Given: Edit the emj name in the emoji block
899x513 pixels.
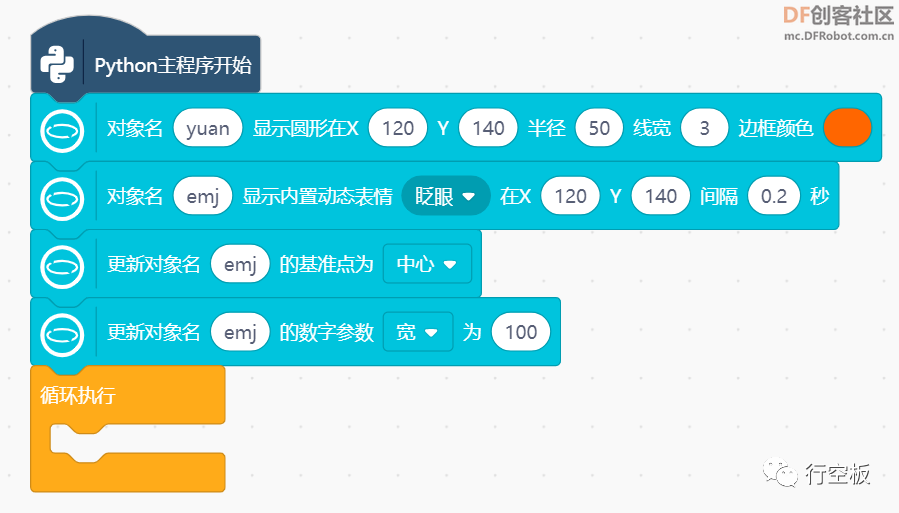Looking at the screenshot, I should coord(203,196).
